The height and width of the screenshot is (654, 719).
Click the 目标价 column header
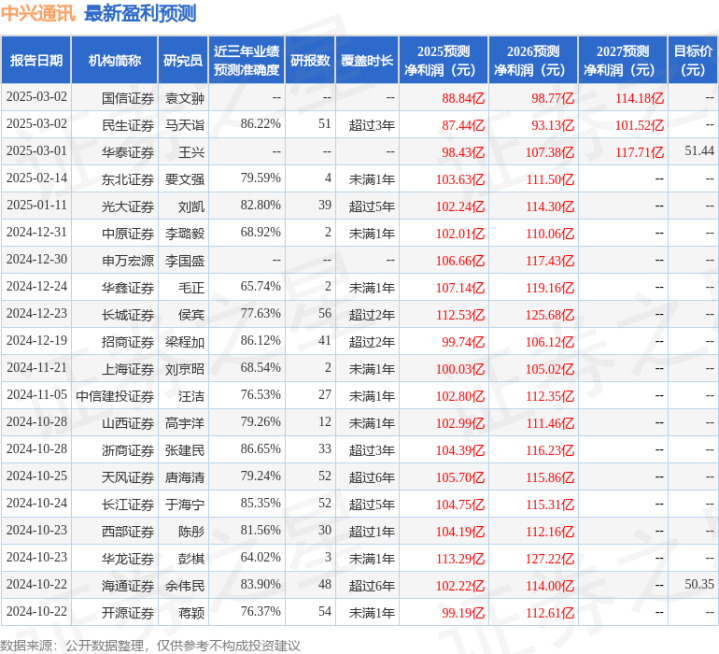(693, 61)
